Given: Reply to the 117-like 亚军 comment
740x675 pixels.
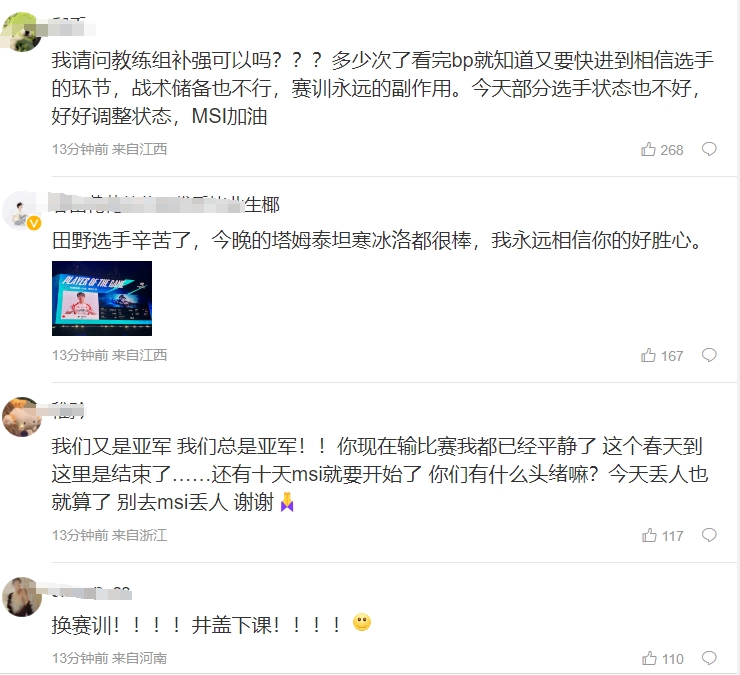Looking at the screenshot, I should (709, 535).
